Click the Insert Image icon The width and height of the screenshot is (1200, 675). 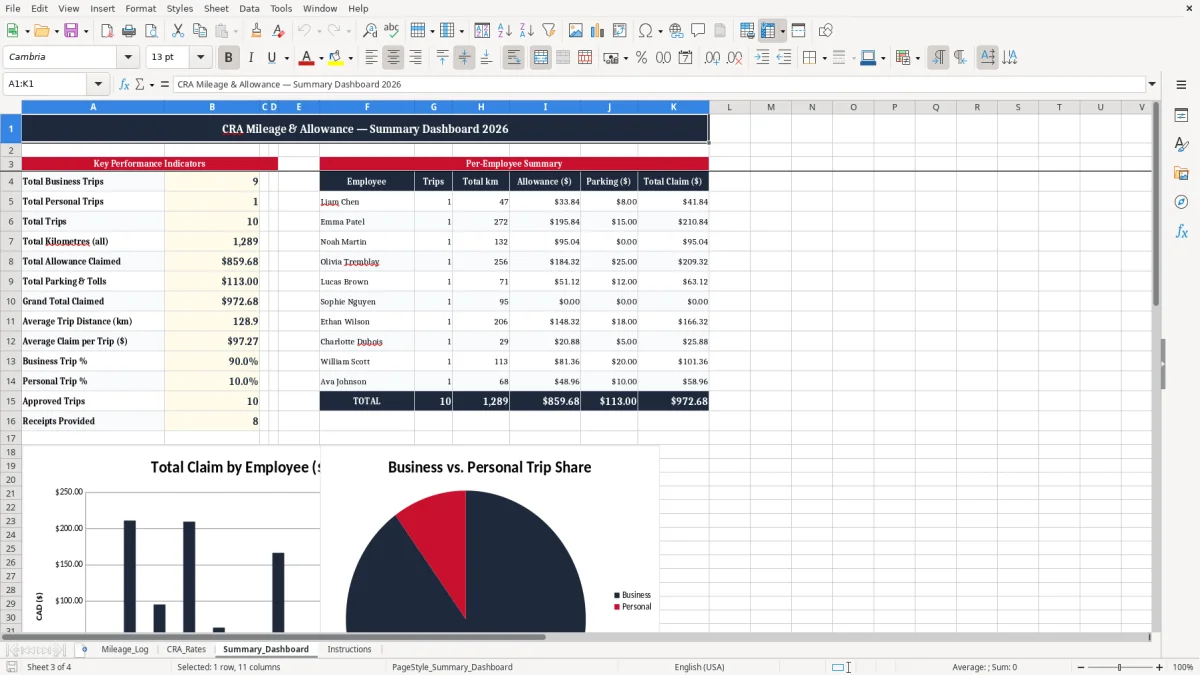coord(576,31)
